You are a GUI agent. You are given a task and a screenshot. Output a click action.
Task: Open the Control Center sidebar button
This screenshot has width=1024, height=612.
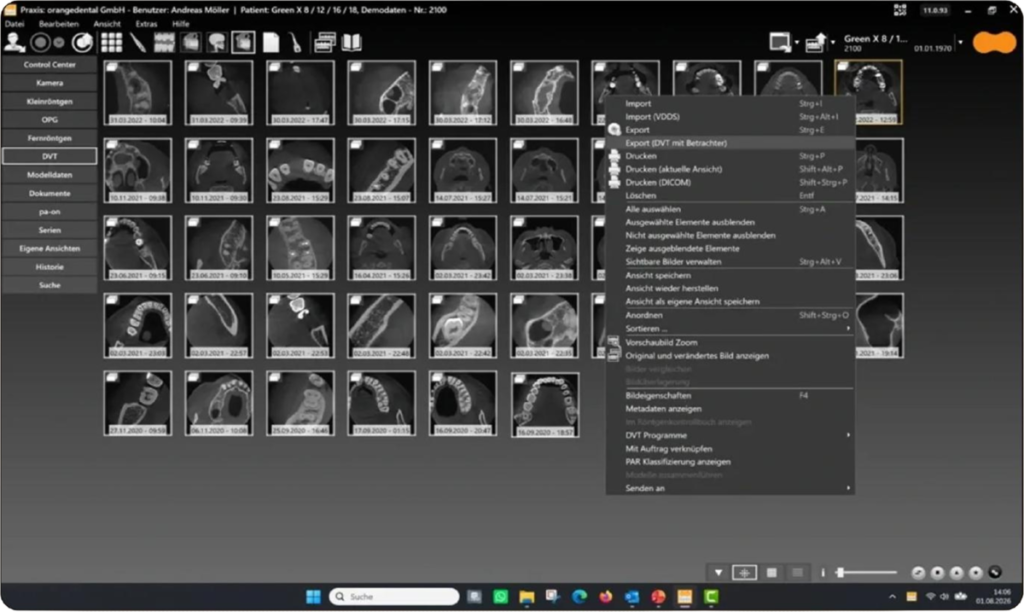click(50, 65)
